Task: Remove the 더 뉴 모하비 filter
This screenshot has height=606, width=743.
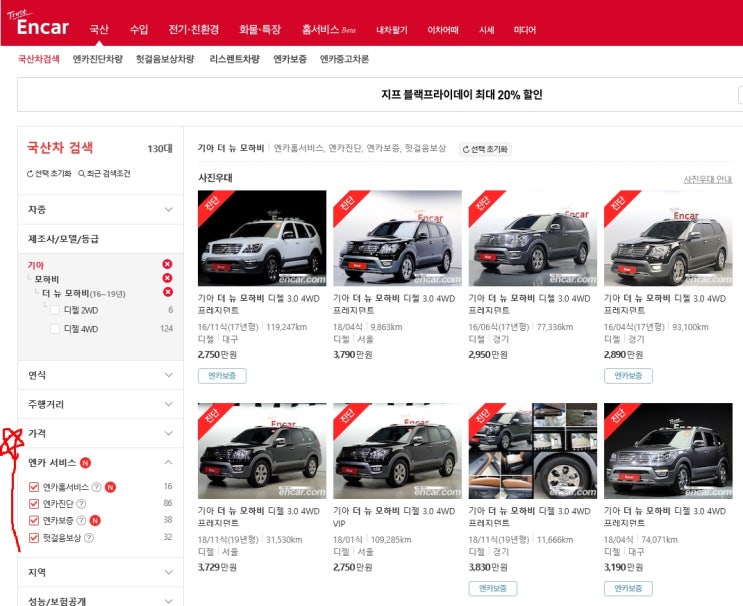Action: [x=167, y=292]
